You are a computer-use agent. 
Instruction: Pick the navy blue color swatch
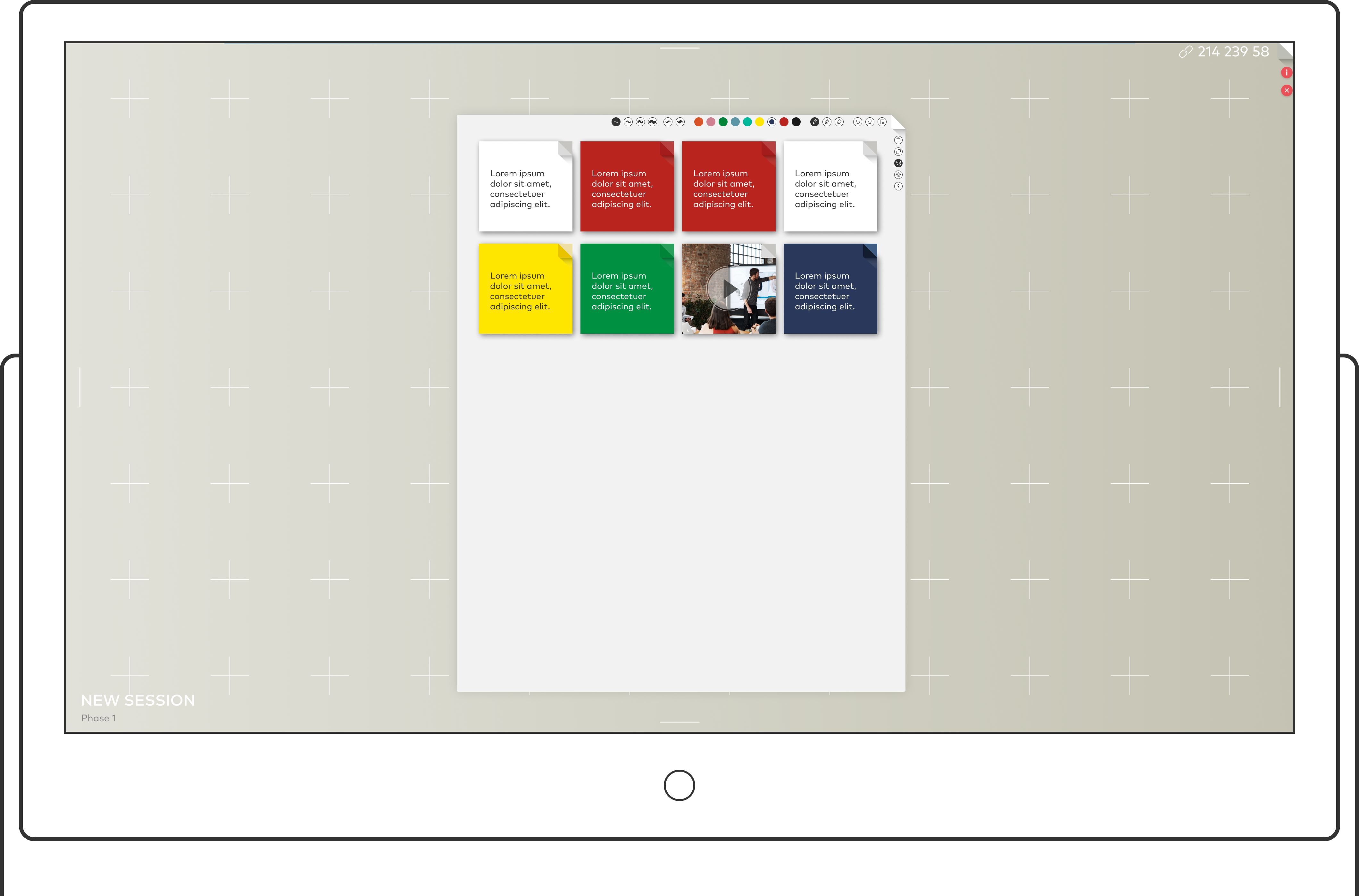[772, 122]
